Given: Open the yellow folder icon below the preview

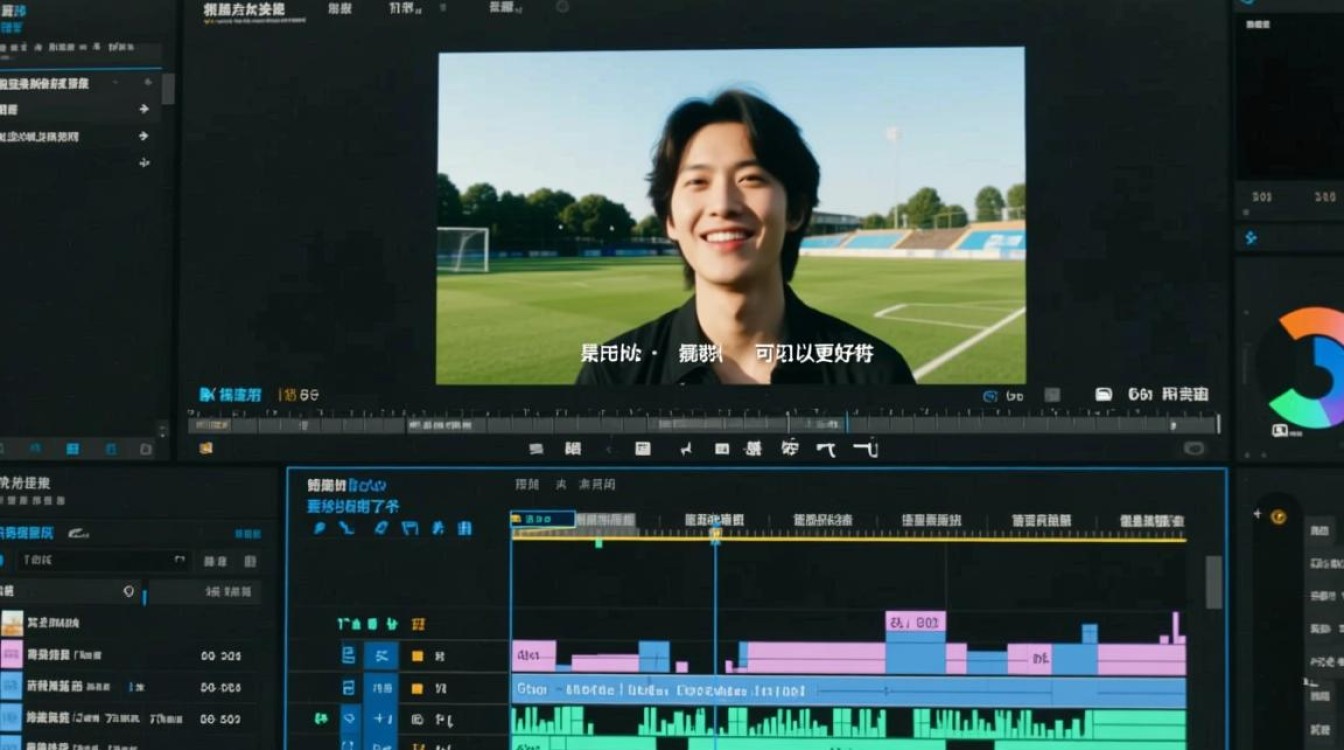Looking at the screenshot, I should pyautogui.click(x=206, y=448).
